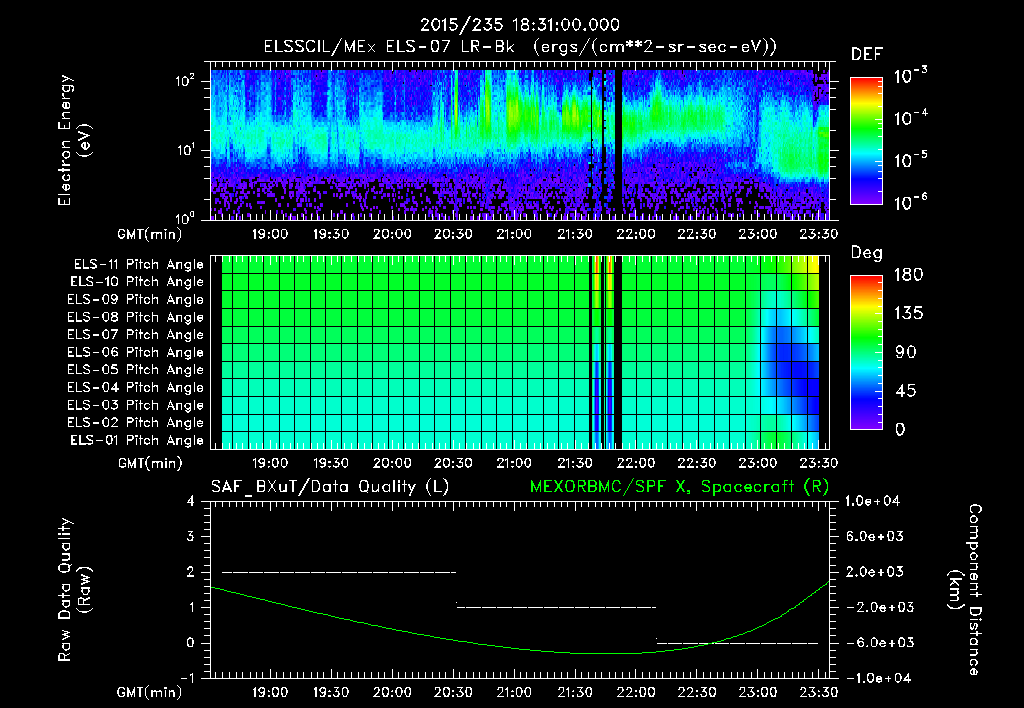Image resolution: width=1024 pixels, height=708 pixels.
Task: Click the 19:30 tick label on the bottom axis
Action: tap(331, 692)
